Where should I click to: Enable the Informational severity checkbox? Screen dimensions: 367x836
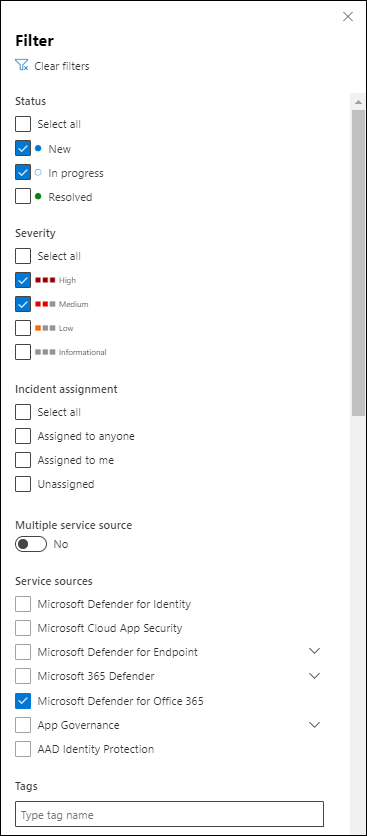click(23, 352)
